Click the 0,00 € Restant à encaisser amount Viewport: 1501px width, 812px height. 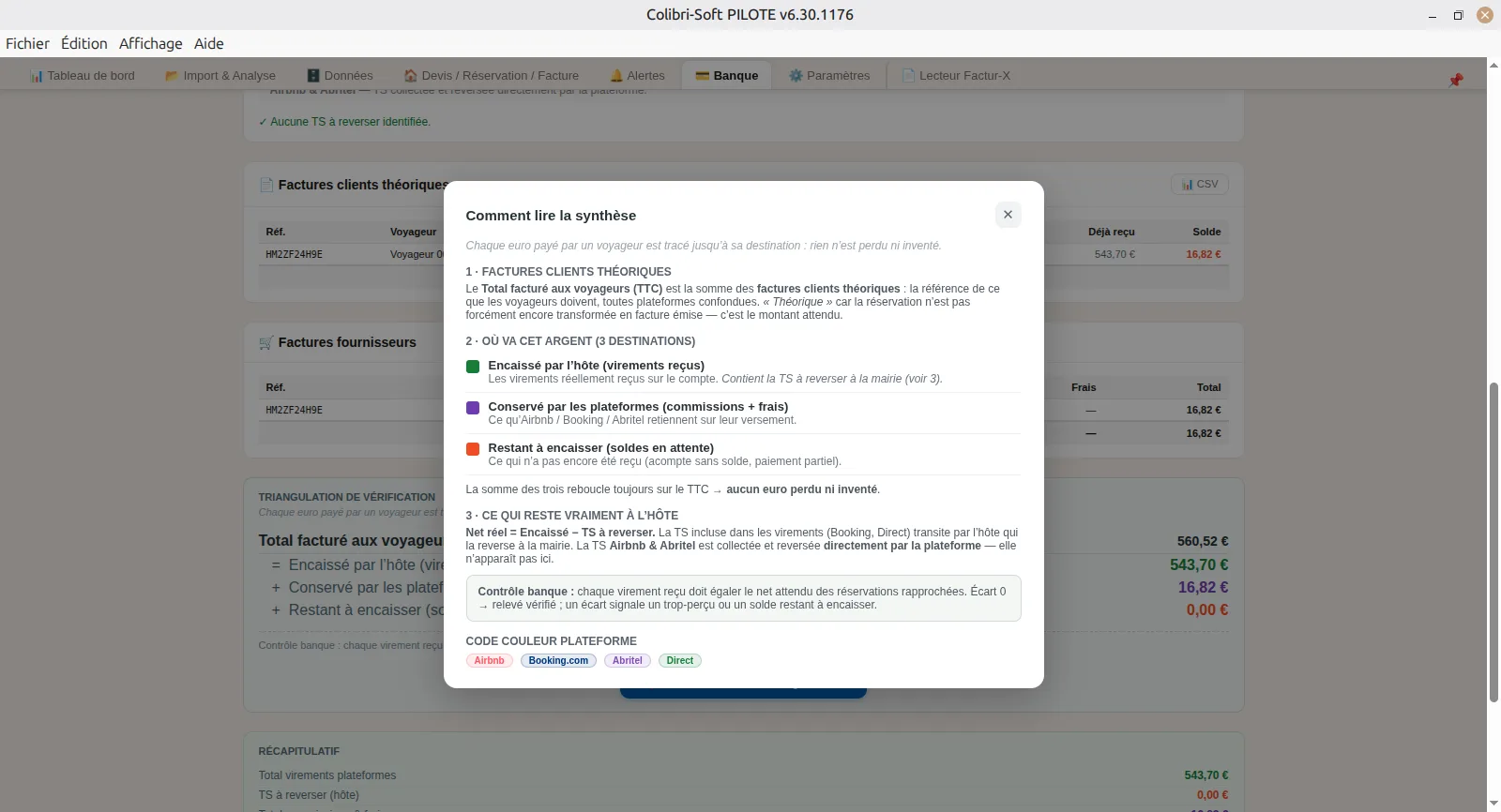1207,609
